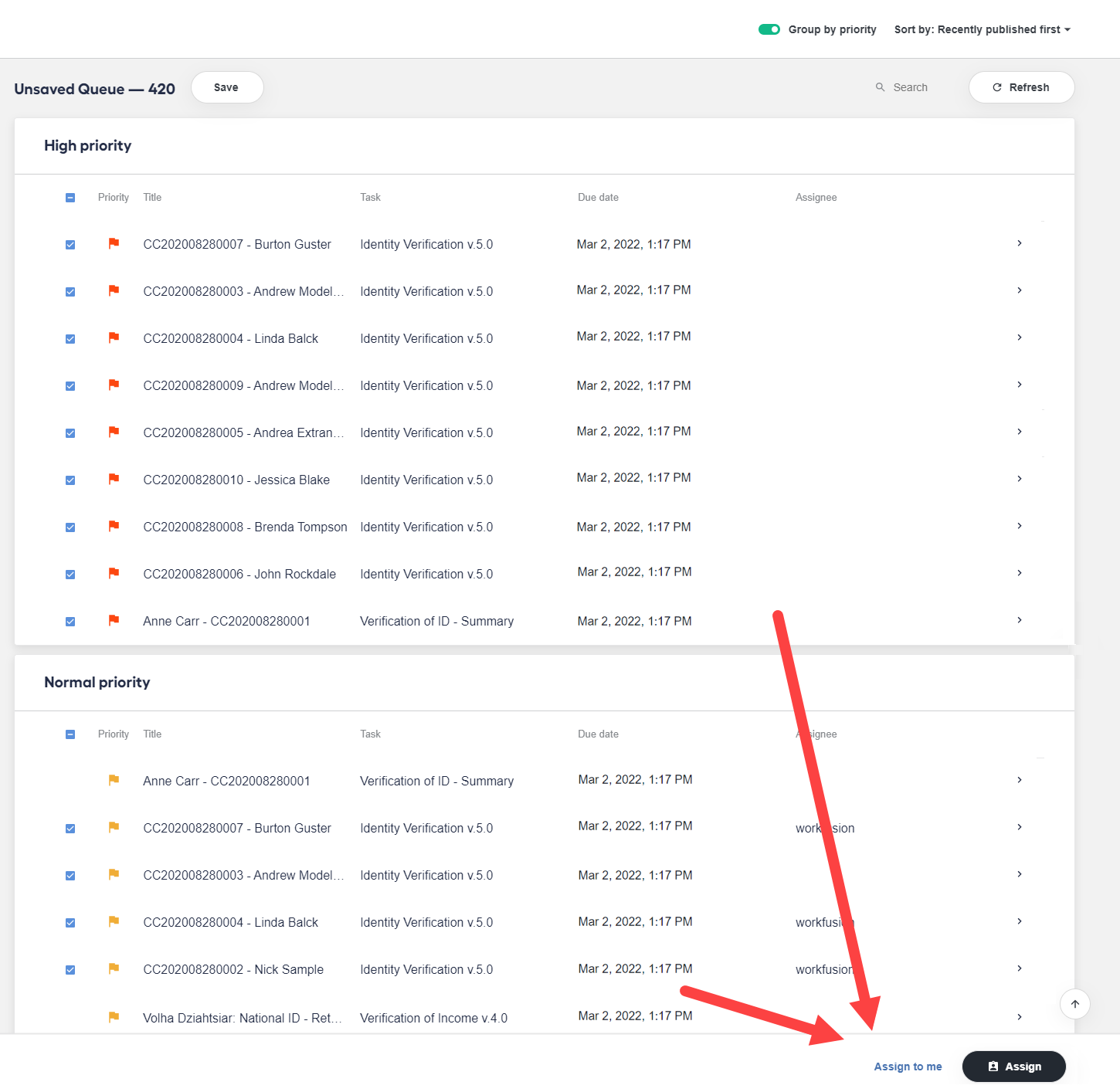This screenshot has width=1120, height=1092.
Task: Uncheck the Brenda Tompson task checkbox
Action: coord(70,527)
